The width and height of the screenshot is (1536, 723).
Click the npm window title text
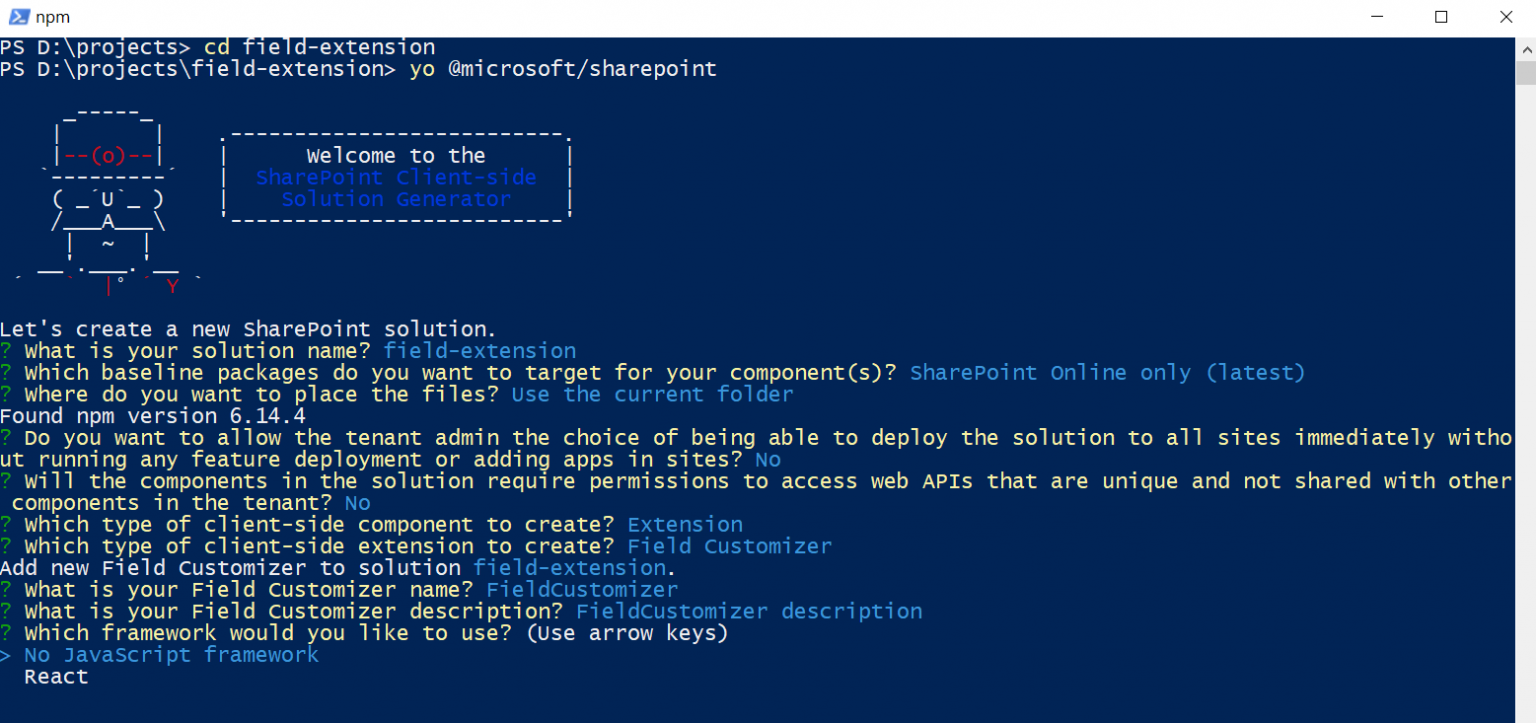(52, 16)
